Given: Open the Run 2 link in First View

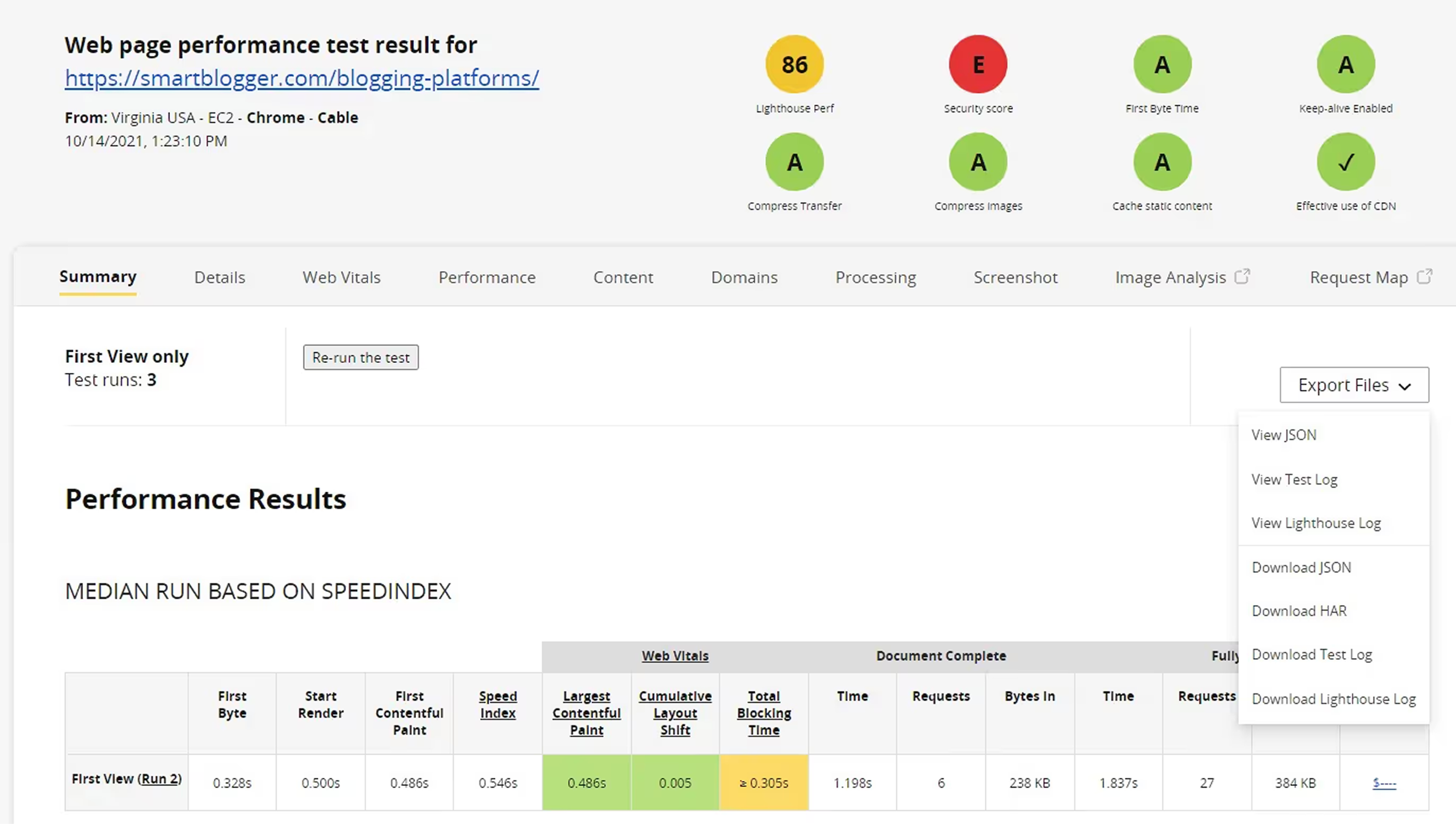Looking at the screenshot, I should click(159, 779).
